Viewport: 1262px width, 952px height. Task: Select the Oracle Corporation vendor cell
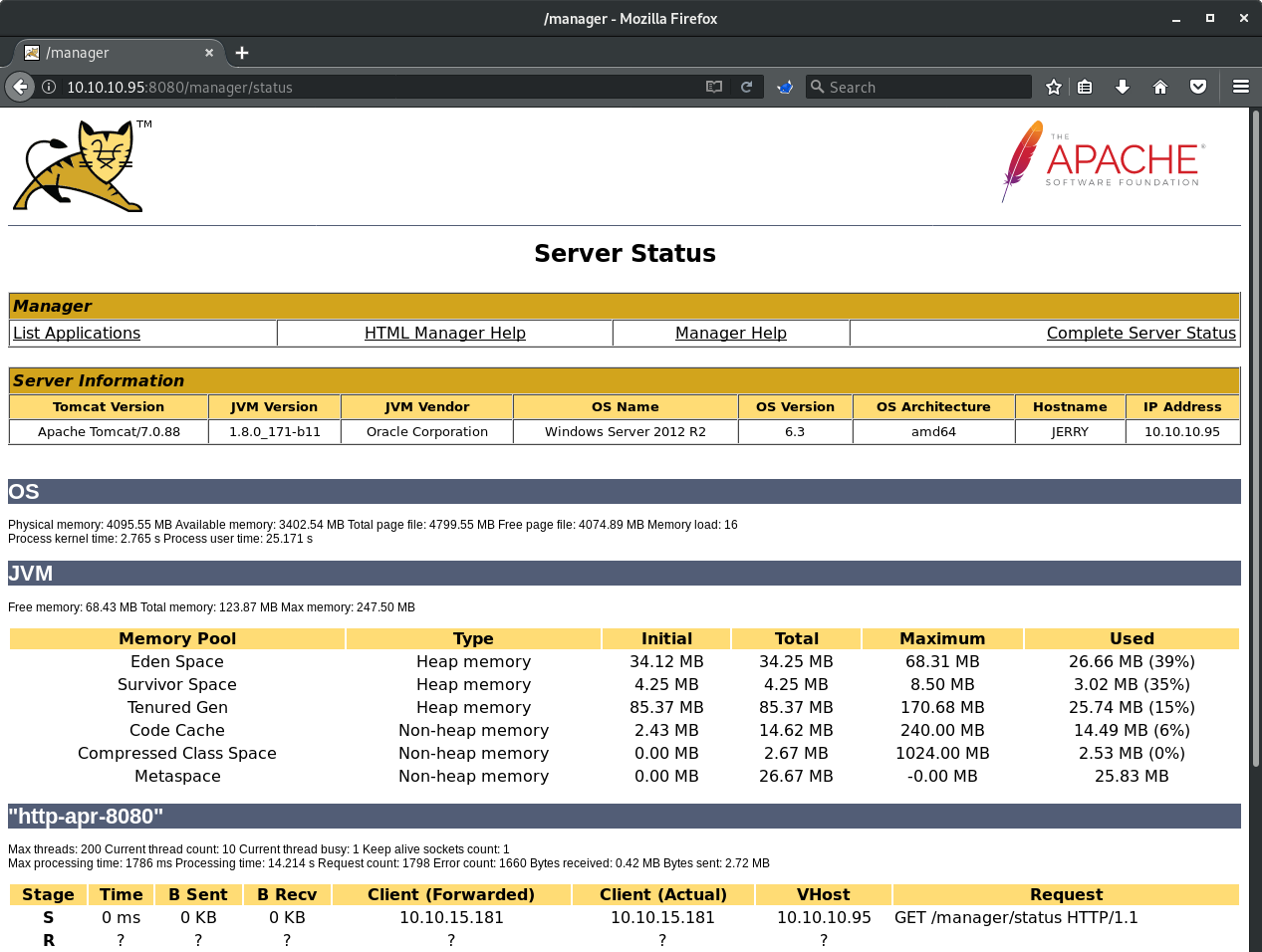click(x=427, y=431)
